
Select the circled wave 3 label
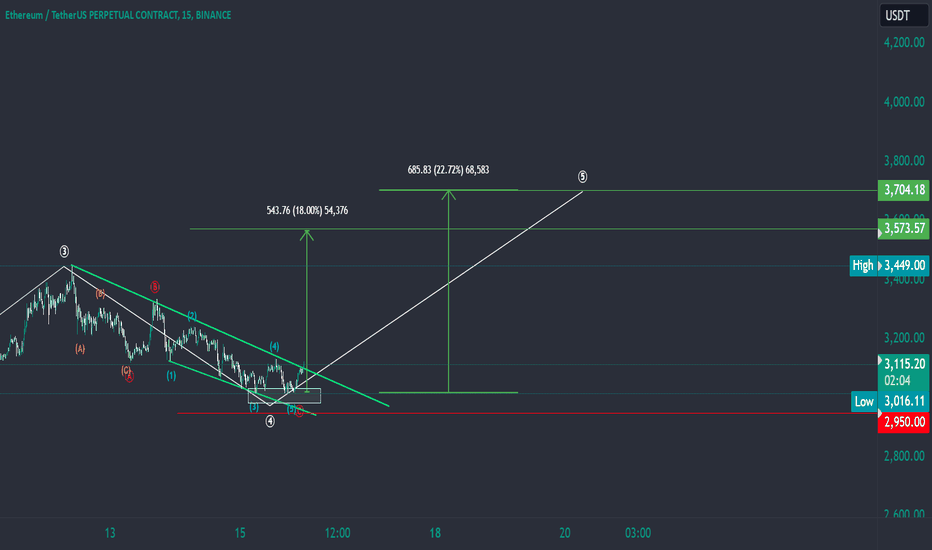coord(64,252)
